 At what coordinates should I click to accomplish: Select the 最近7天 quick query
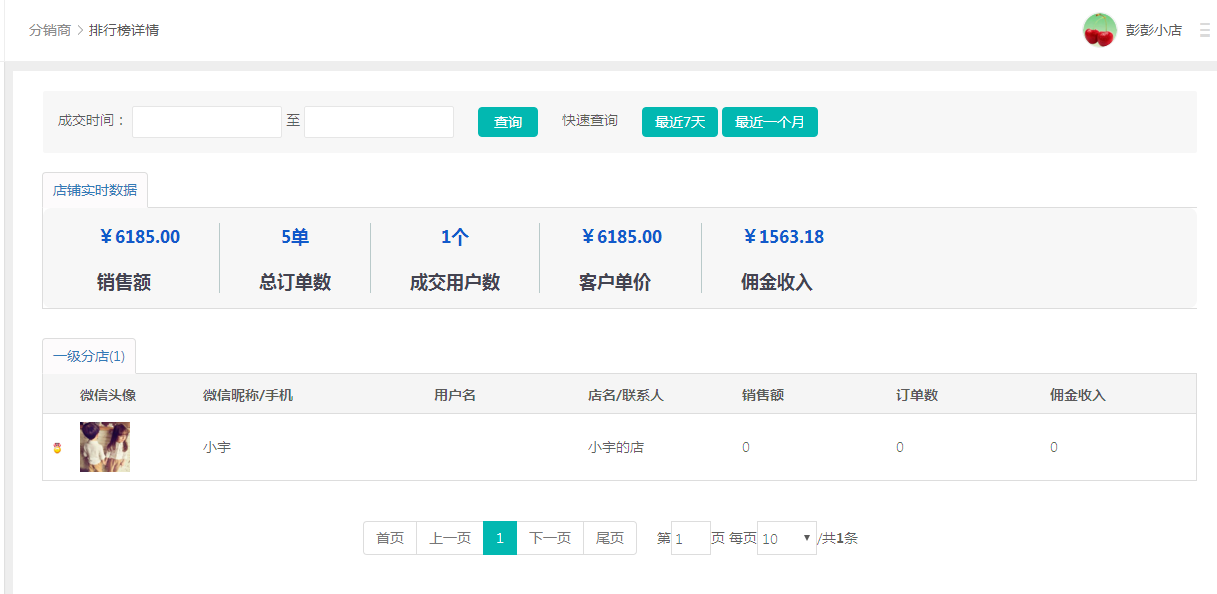(x=679, y=122)
